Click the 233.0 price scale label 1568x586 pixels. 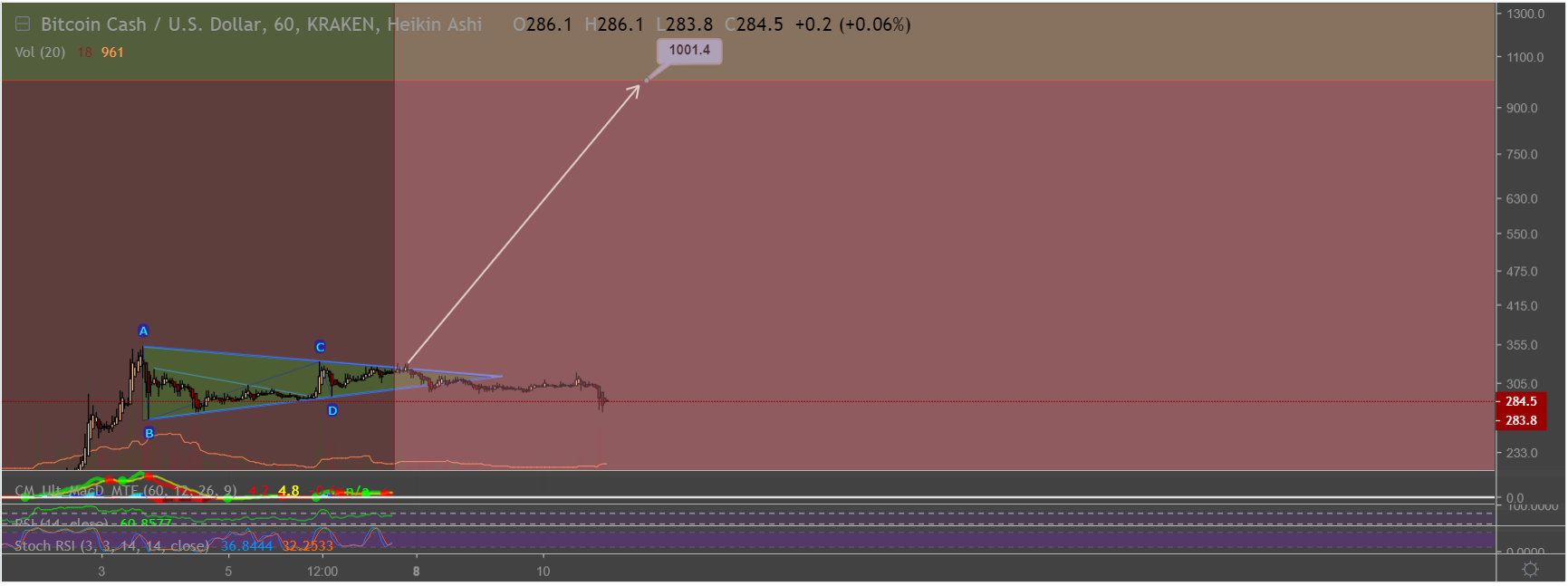point(1522,453)
